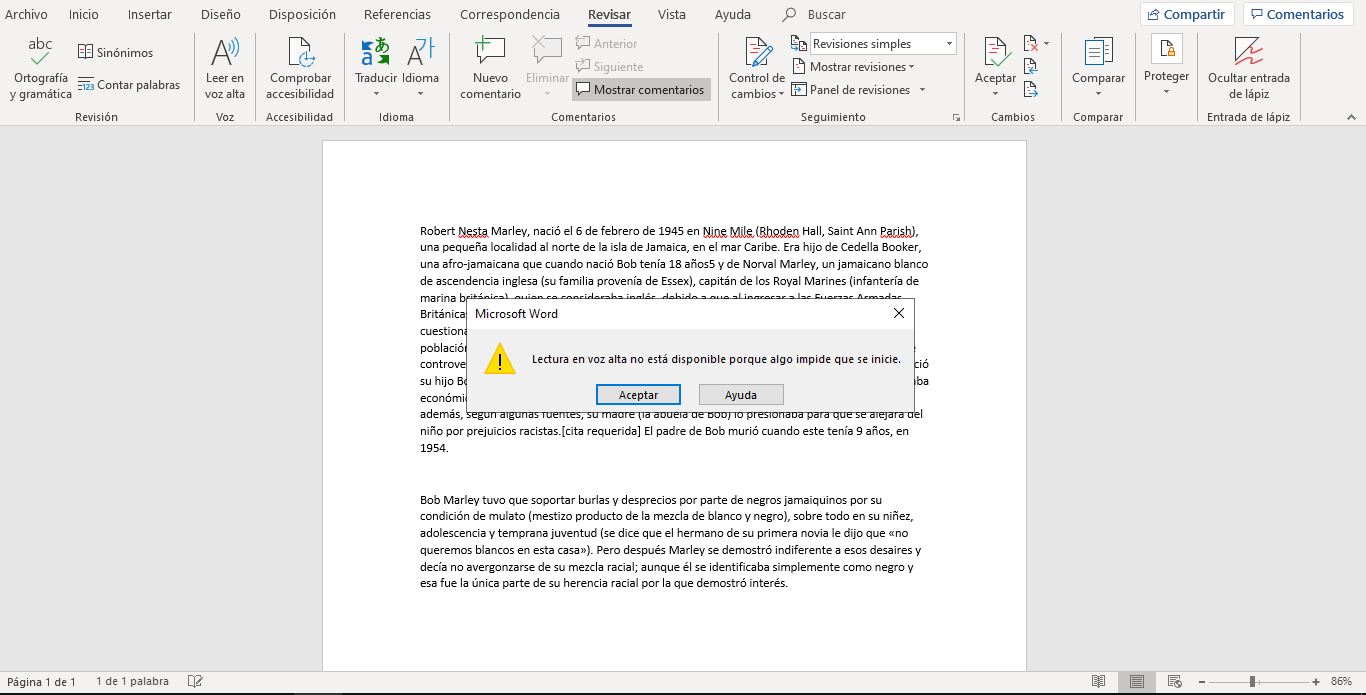
Task: Switch to Diseño tab
Action: click(x=220, y=14)
